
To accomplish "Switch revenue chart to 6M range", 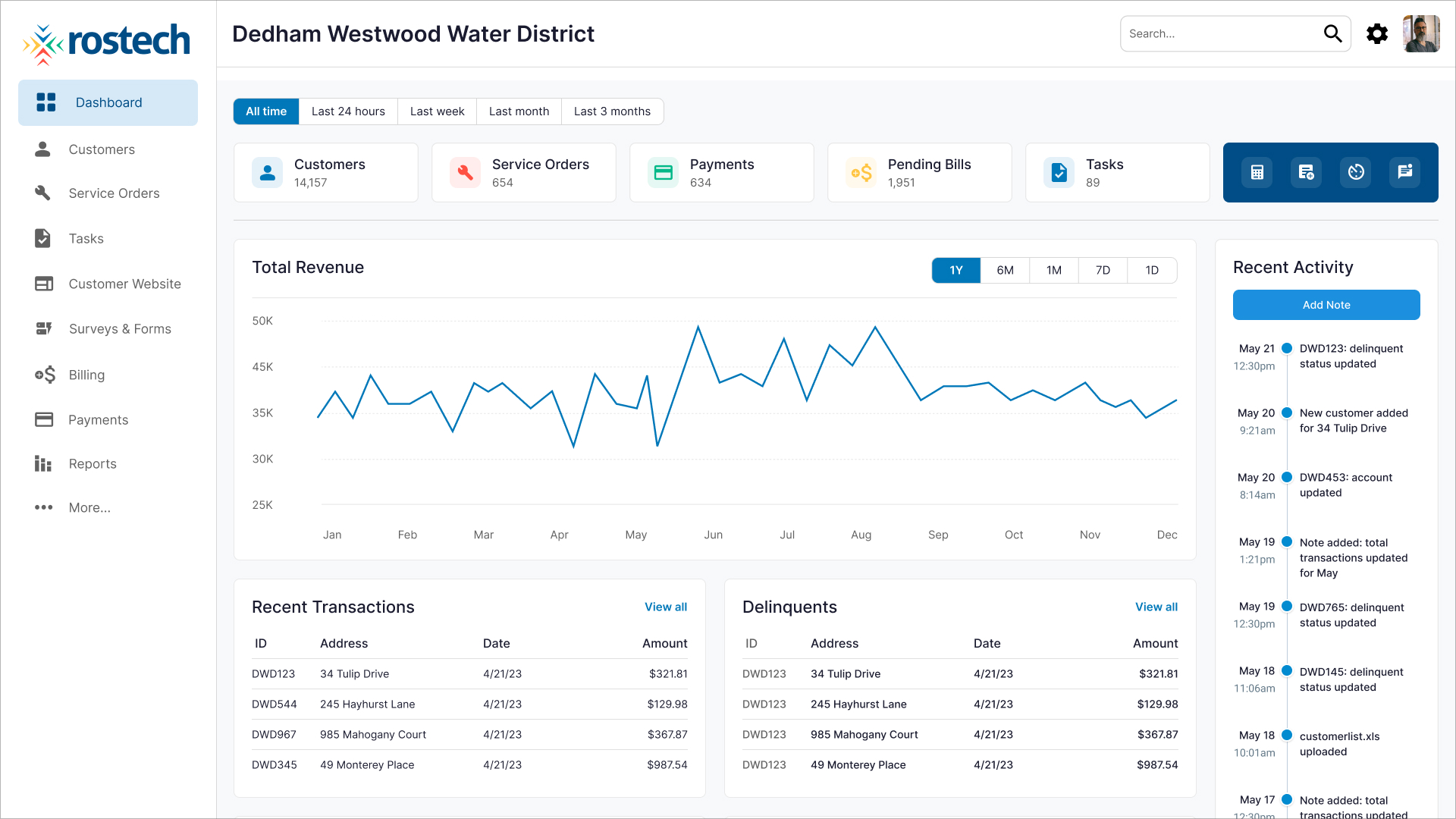I will point(1006,271).
